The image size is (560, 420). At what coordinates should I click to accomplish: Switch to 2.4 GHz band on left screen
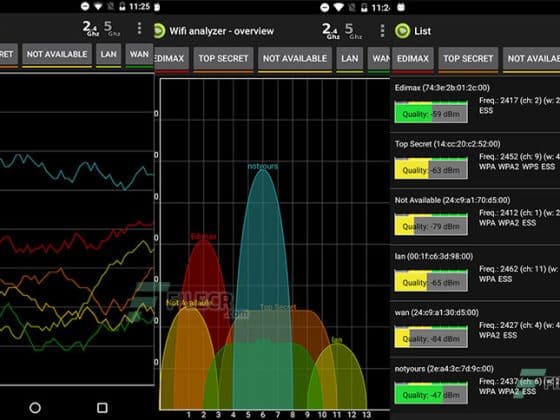91,28
